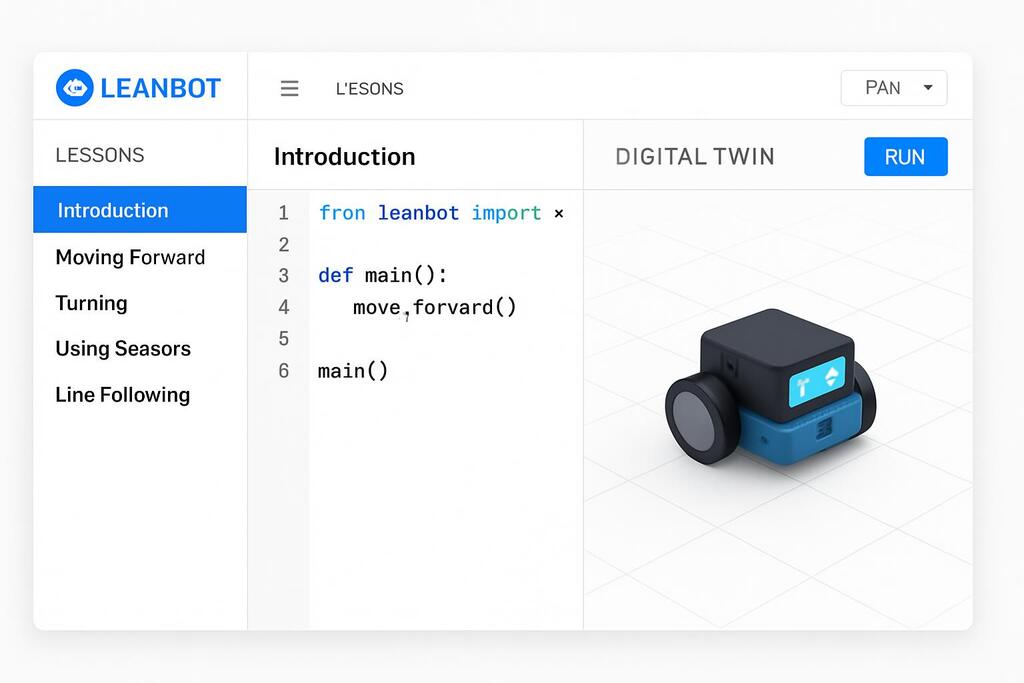This screenshot has height=683, width=1024.
Task: Click line number 2 in gutter
Action: 283,244
